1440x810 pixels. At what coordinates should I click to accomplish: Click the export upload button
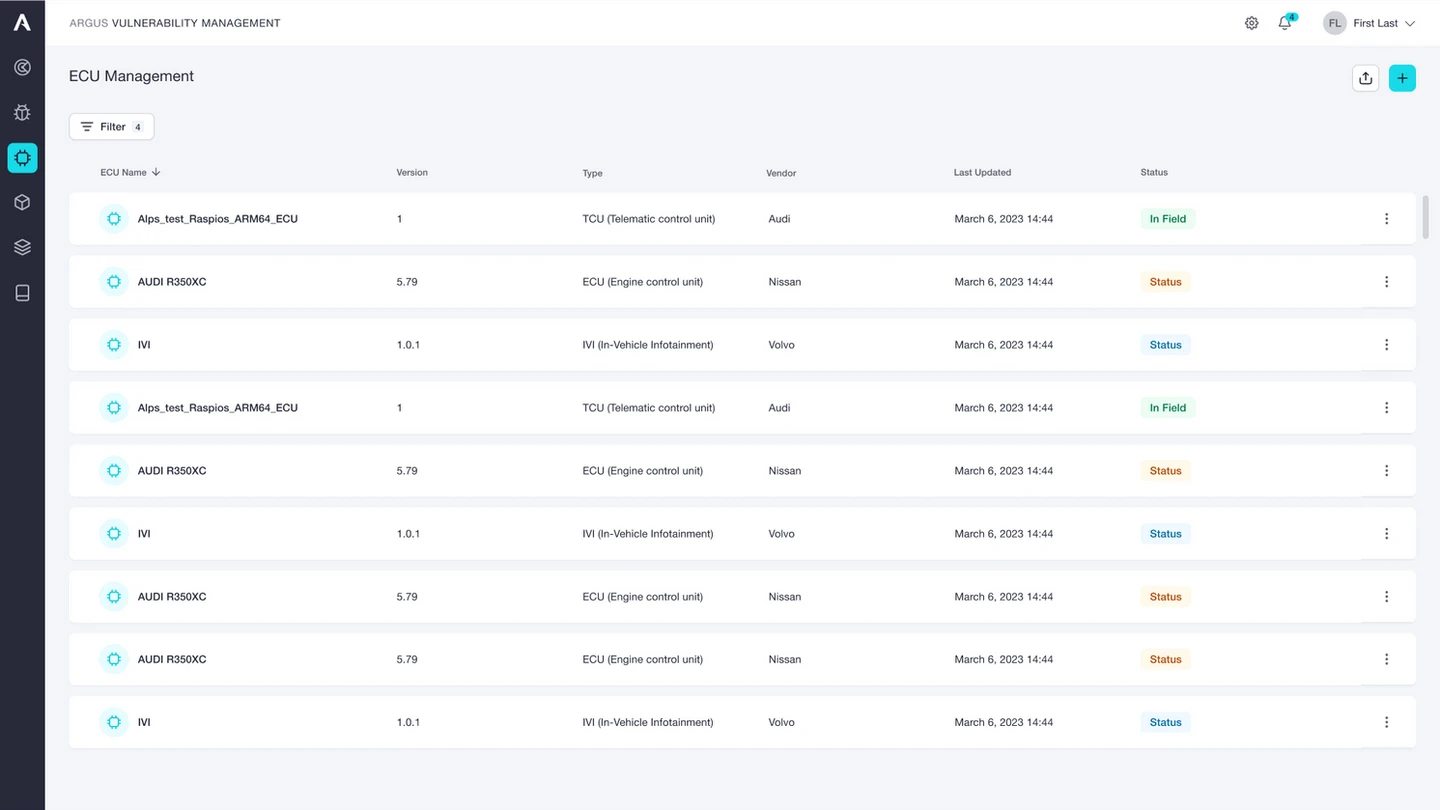[1365, 78]
